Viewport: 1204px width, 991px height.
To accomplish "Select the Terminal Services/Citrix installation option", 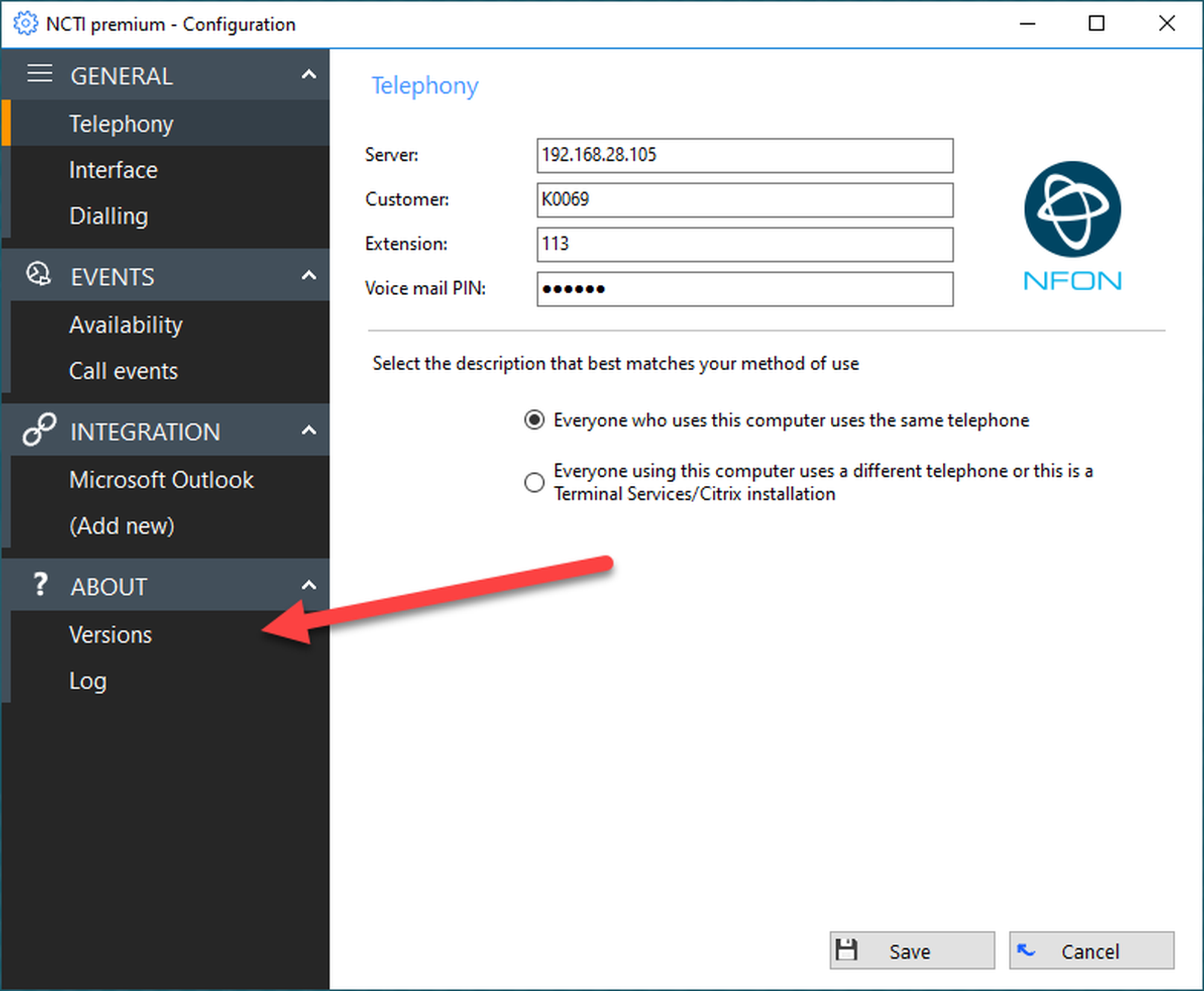I will click(534, 482).
